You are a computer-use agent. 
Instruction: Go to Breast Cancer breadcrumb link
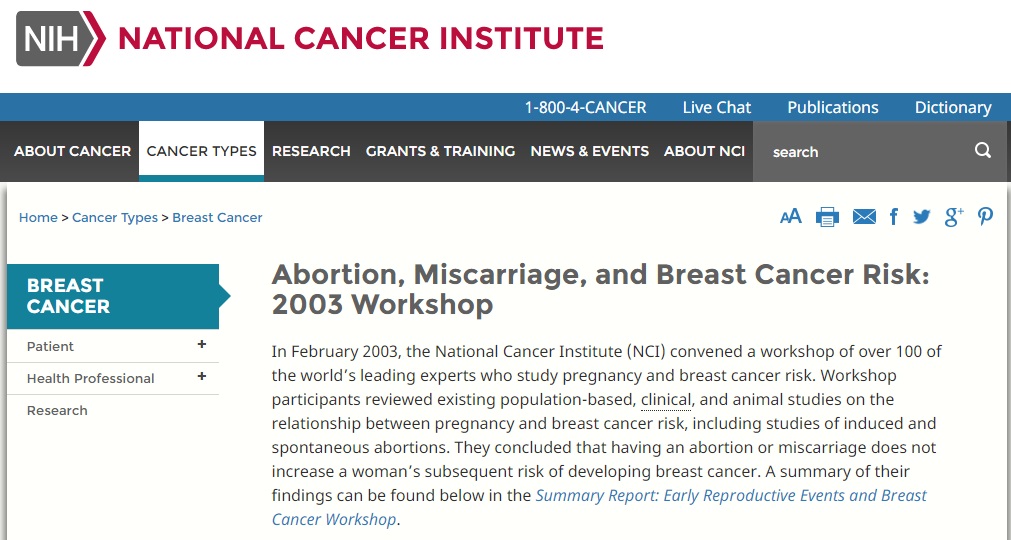point(217,218)
